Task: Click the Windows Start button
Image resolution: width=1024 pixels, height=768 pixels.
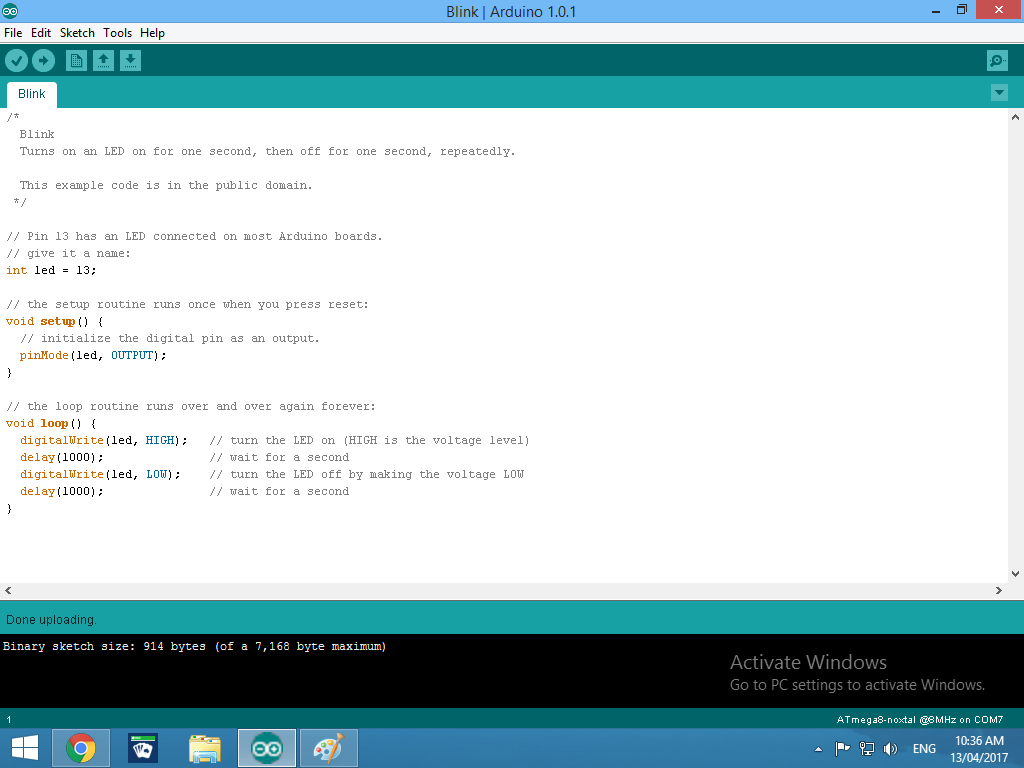Action: [25, 748]
